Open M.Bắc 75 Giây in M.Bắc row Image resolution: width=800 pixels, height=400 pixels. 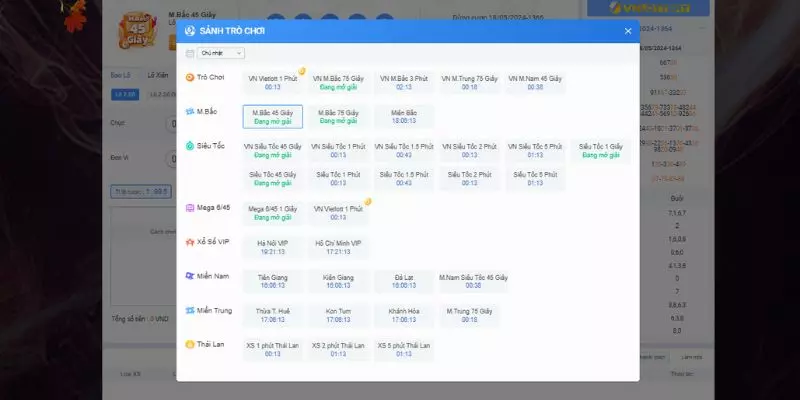[x=338, y=117]
